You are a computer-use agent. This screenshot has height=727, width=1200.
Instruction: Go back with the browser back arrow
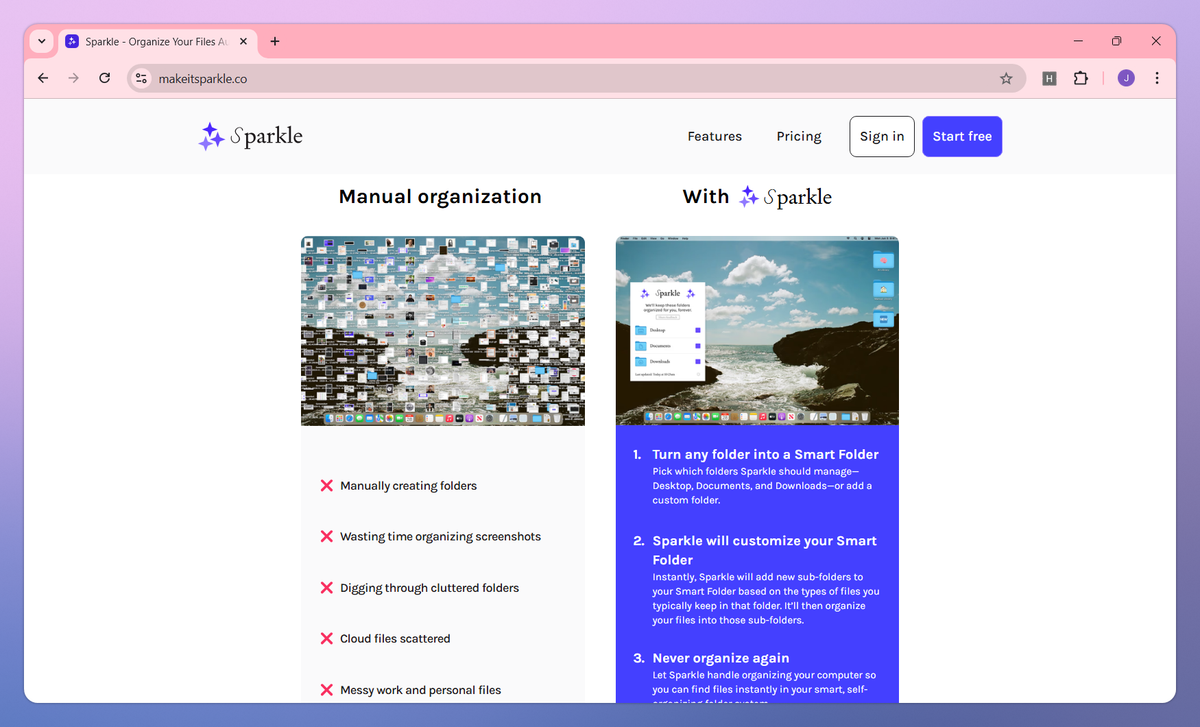(43, 78)
